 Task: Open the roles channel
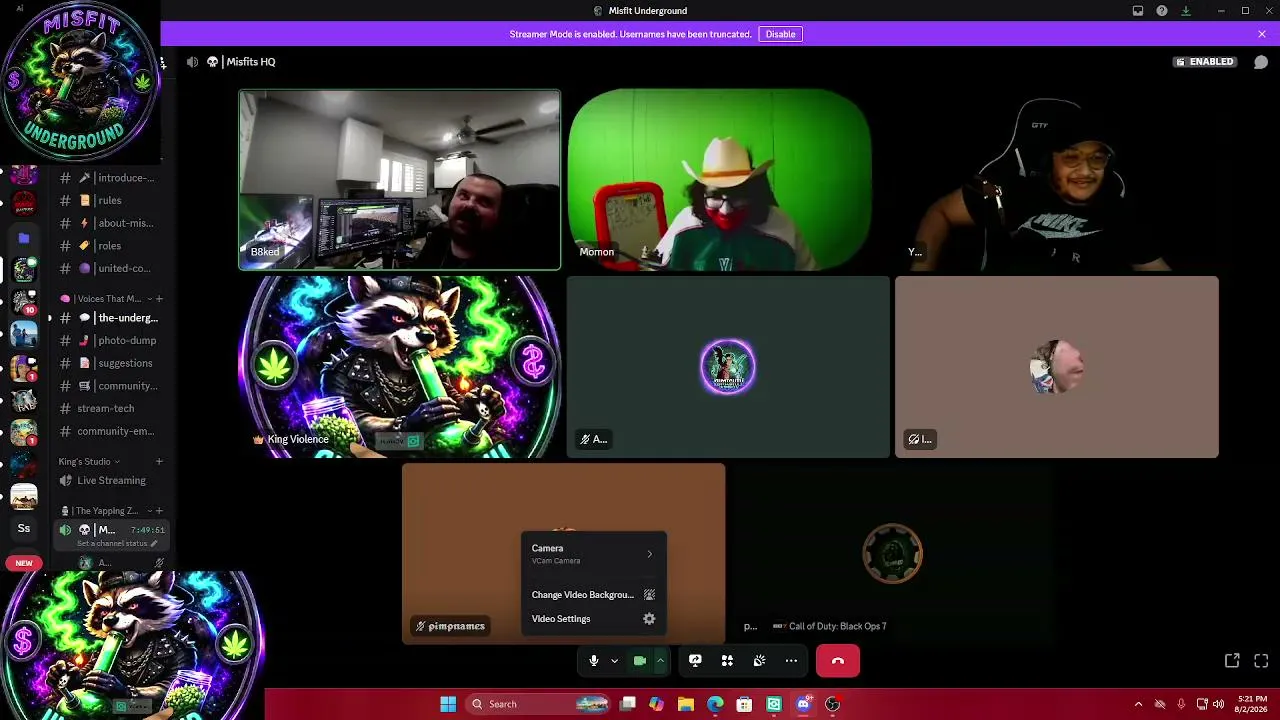tap(110, 246)
